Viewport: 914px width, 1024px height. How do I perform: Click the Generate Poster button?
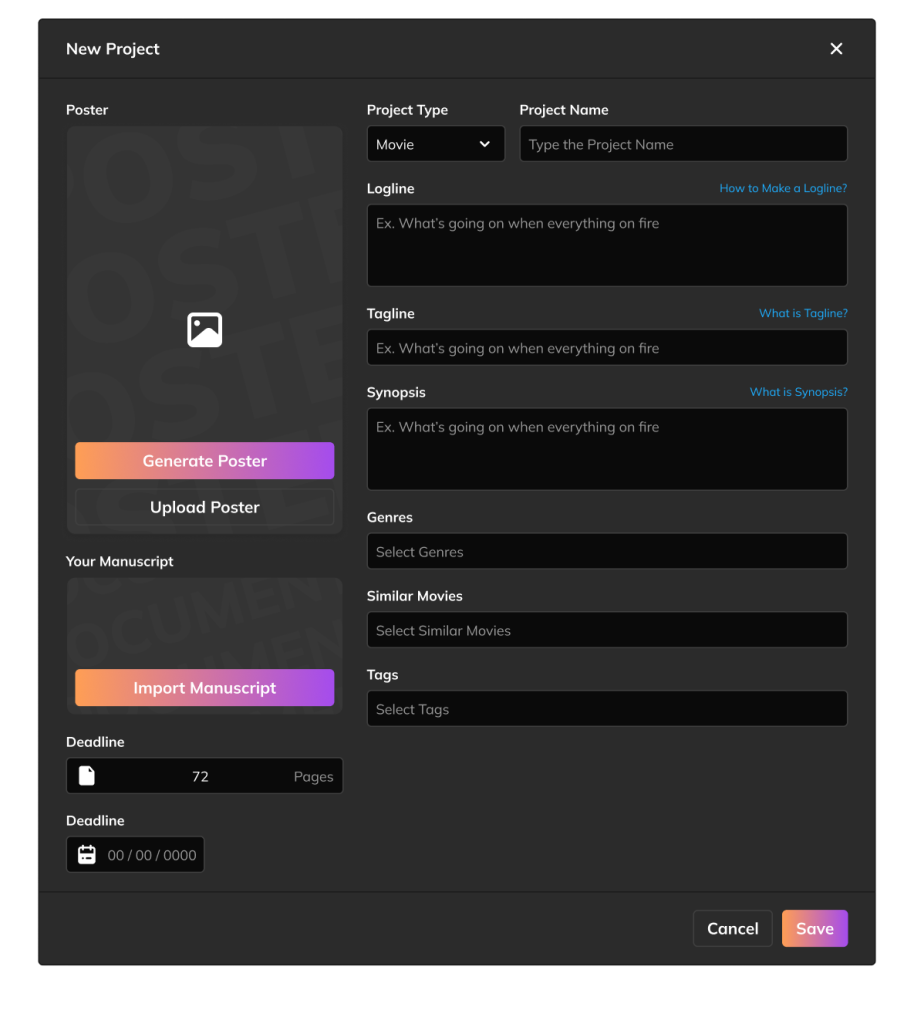pyautogui.click(x=204, y=461)
